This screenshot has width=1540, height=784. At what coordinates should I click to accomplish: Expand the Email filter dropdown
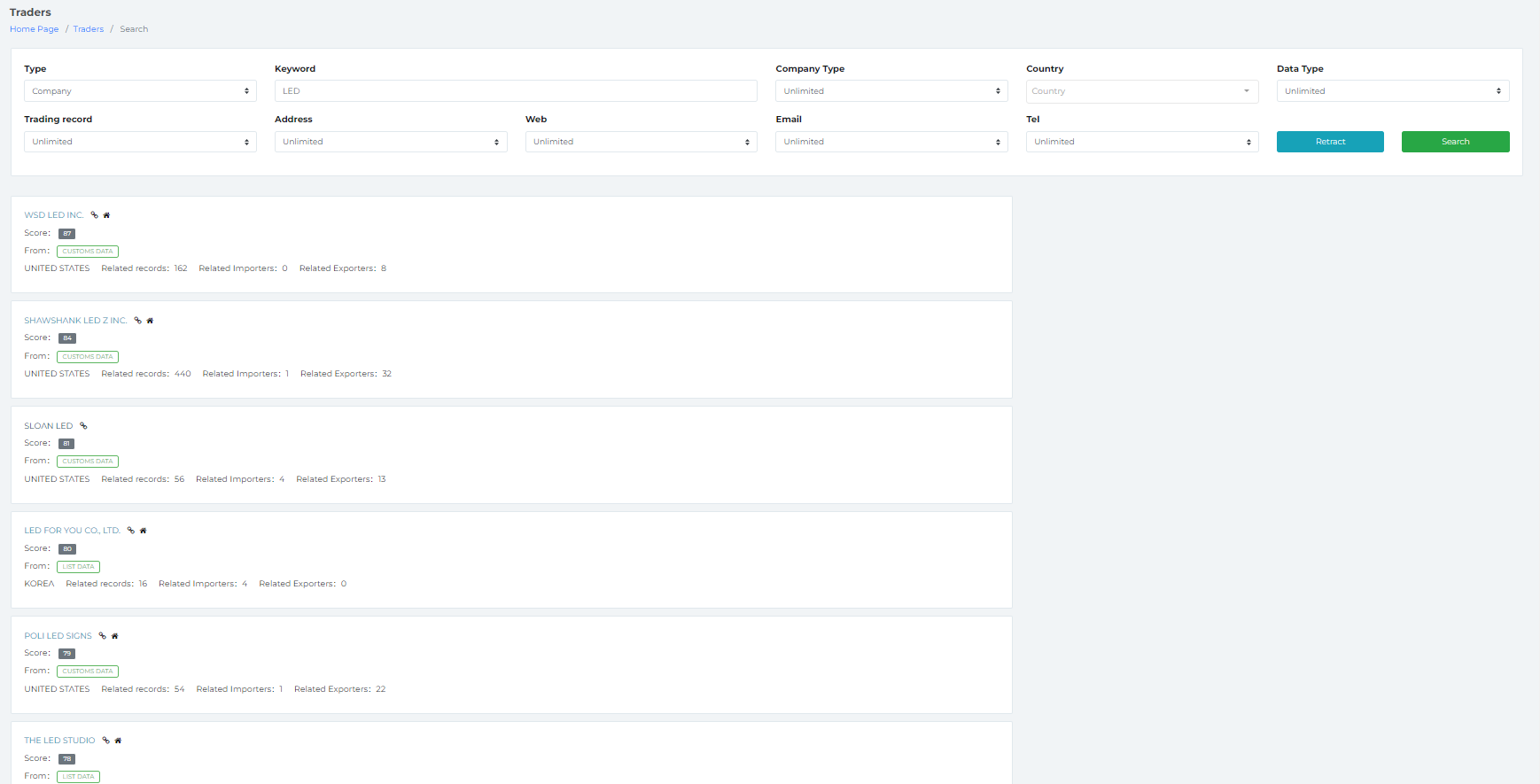(891, 142)
